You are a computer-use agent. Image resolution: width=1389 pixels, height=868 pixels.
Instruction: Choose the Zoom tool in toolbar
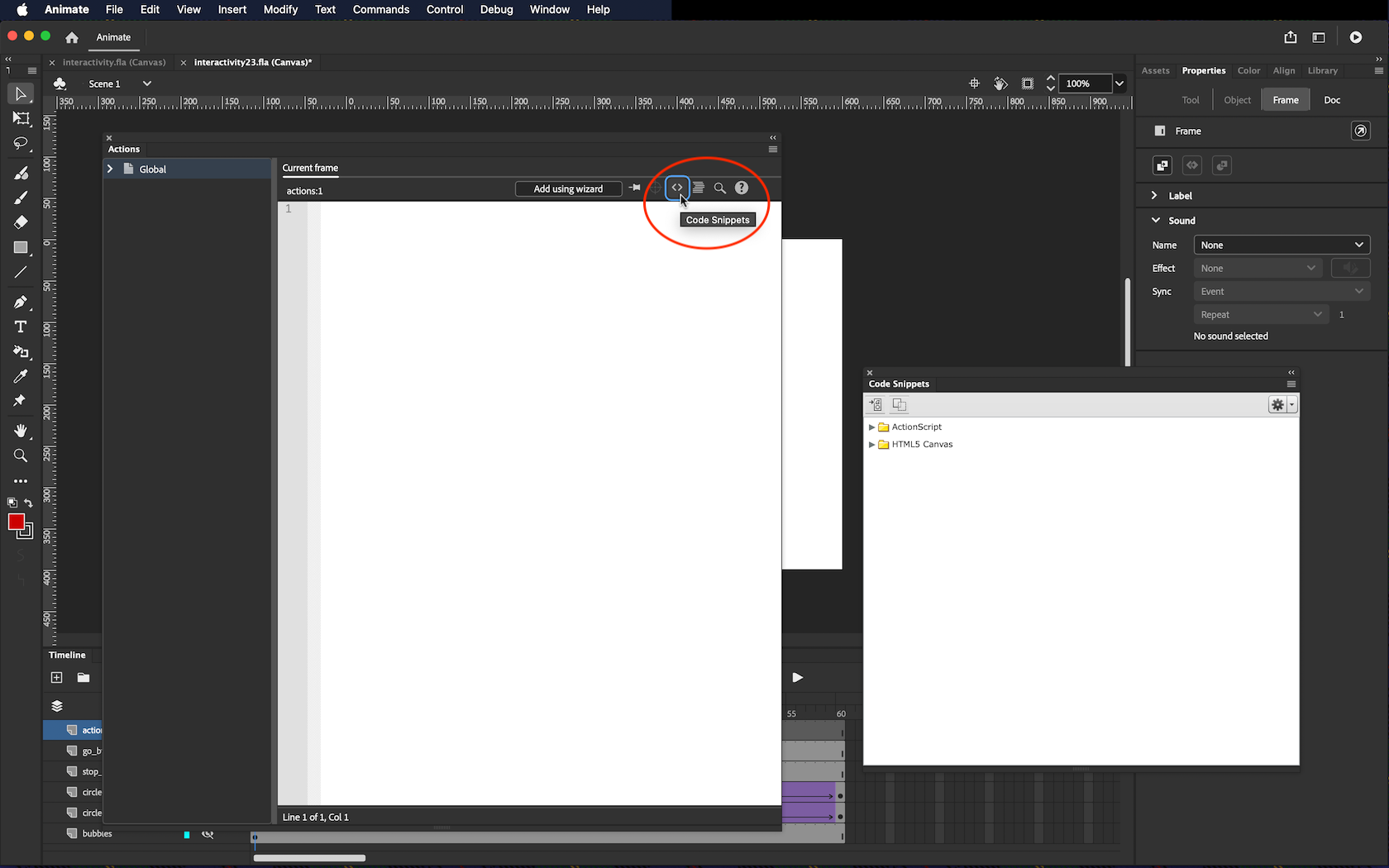tap(21, 455)
